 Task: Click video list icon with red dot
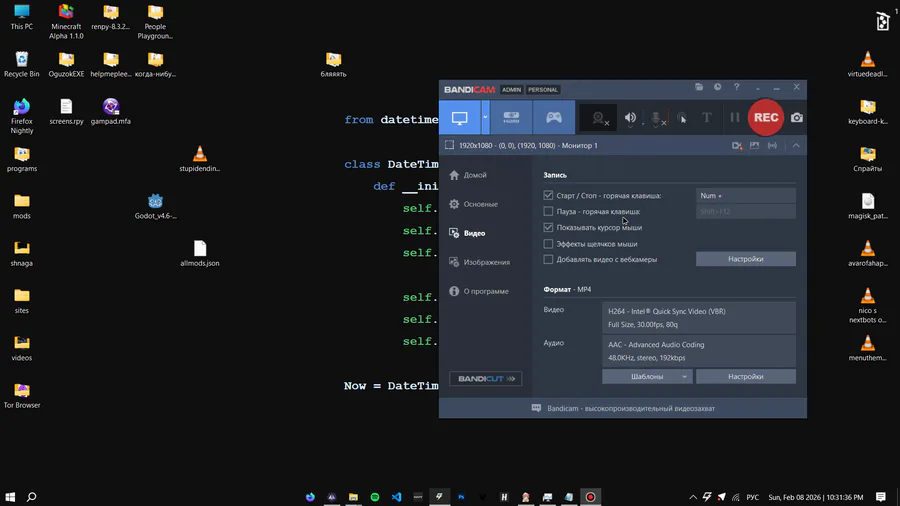coord(737,146)
